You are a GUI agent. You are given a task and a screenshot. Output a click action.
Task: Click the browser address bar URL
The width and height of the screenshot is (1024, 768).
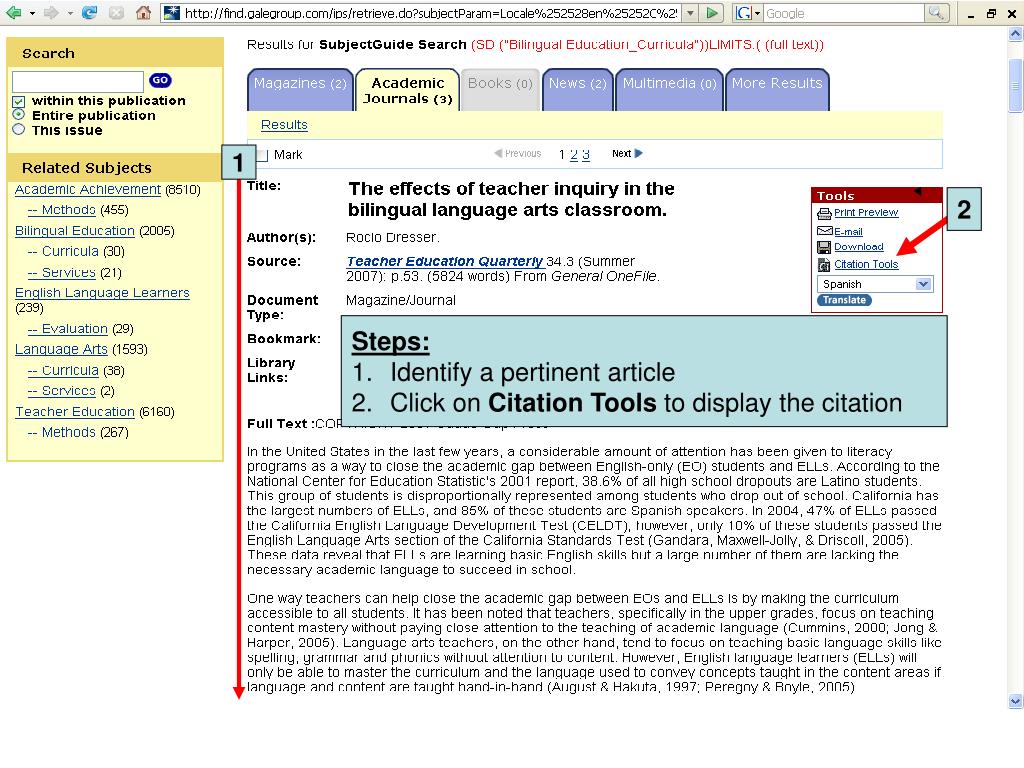pos(431,13)
